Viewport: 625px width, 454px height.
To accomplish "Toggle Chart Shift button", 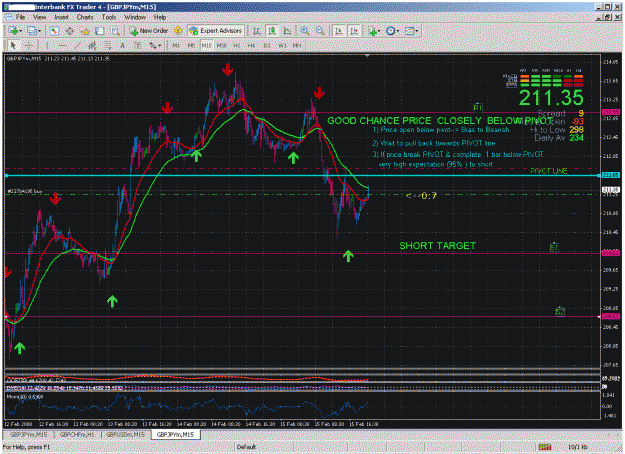I will coord(354,31).
